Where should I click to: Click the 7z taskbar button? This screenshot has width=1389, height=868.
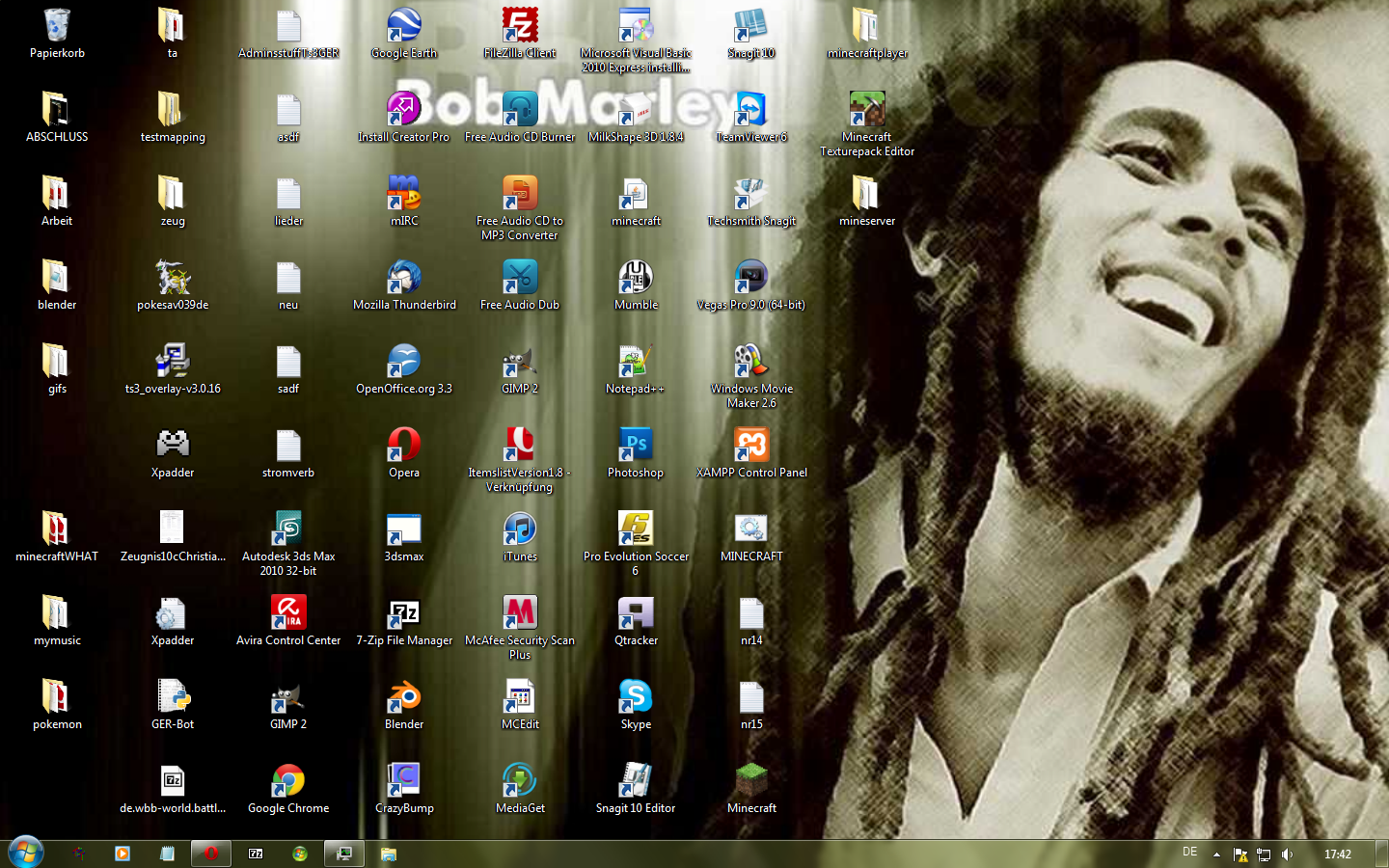pos(256,854)
